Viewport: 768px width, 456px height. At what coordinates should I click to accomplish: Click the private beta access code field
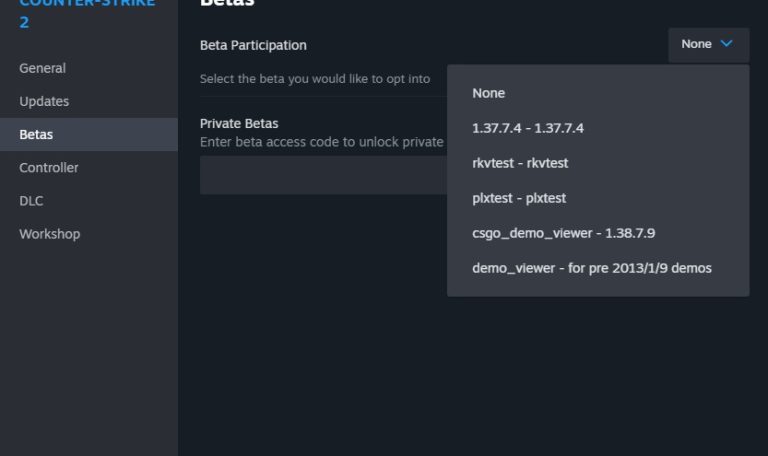pyautogui.click(x=322, y=175)
